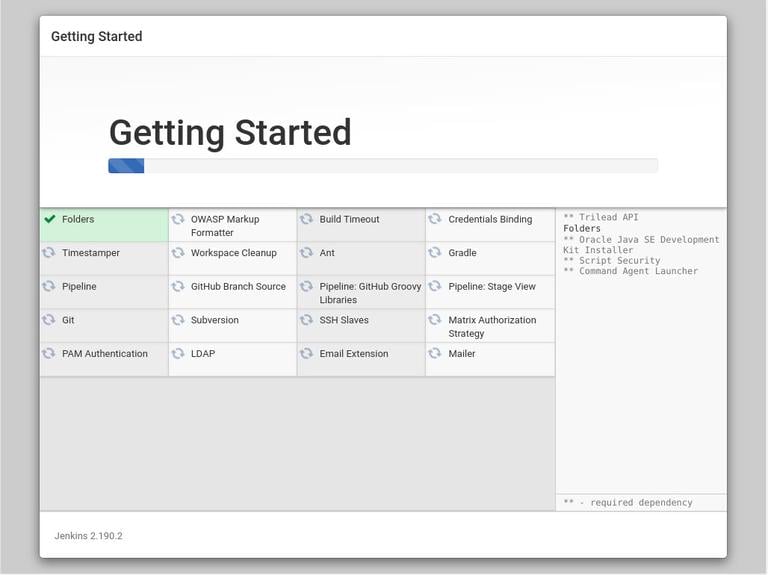Click the sync icon next to Pipeline
Viewport: 768px width, 575px height.
[x=49, y=286]
